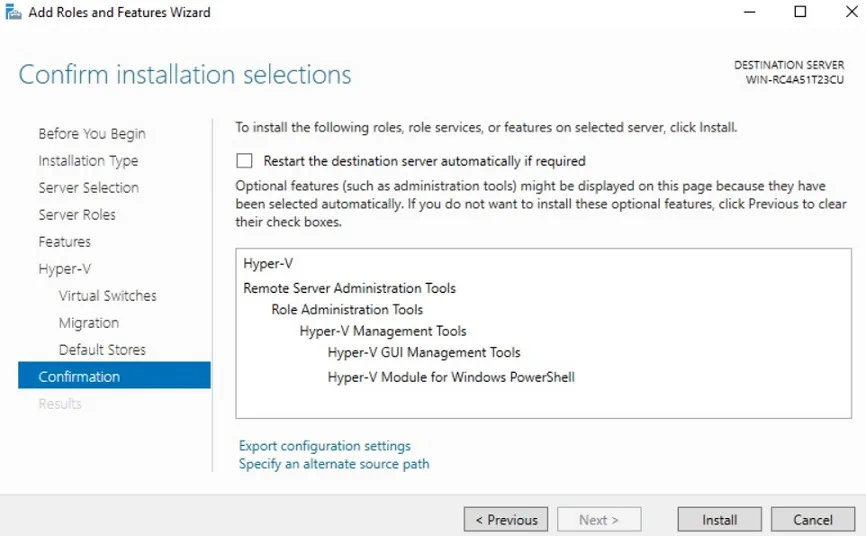The width and height of the screenshot is (866, 536).
Task: Select the Hyper-V step in sidebar
Action: coord(64,269)
